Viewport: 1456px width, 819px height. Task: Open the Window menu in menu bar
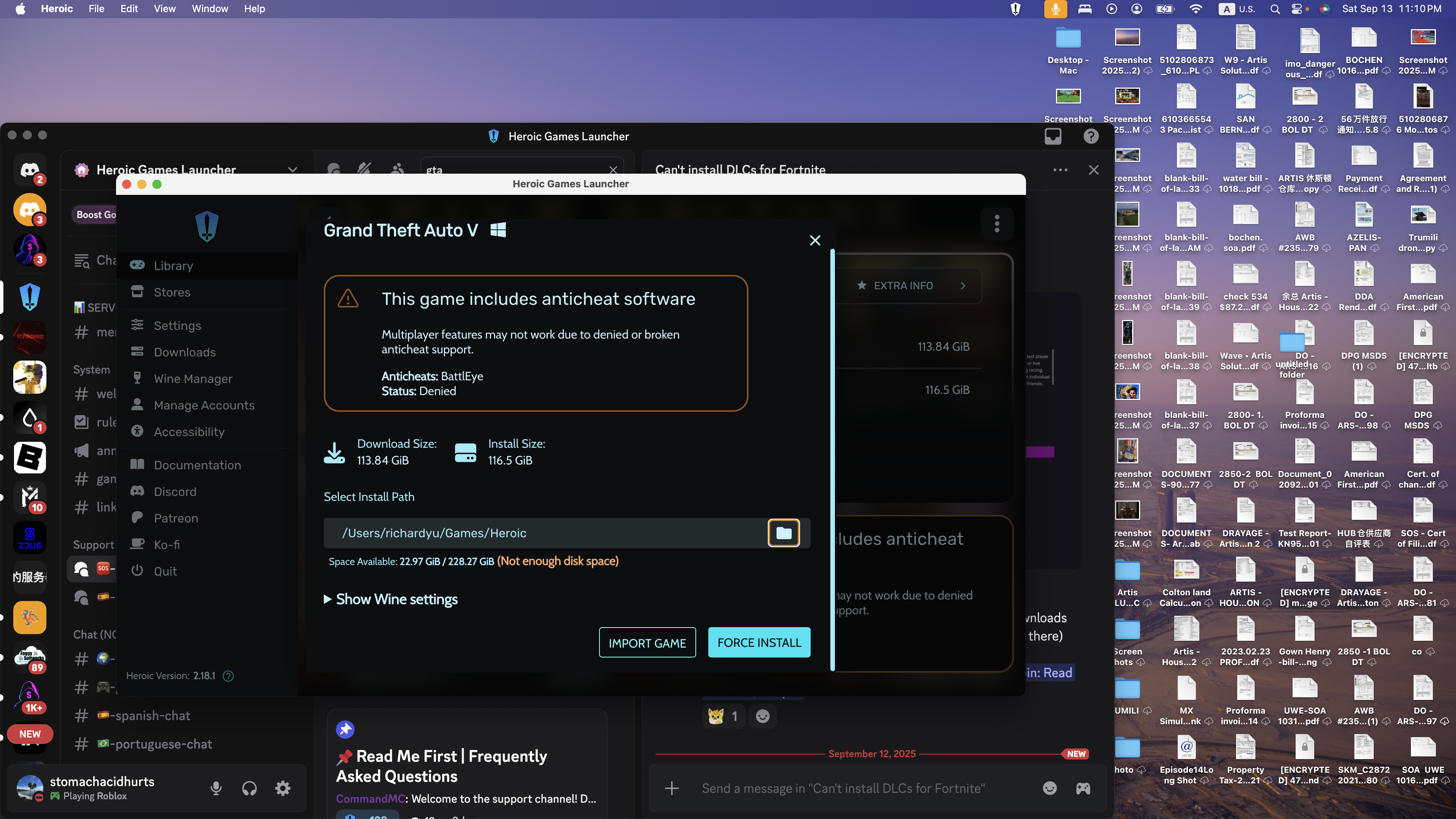(210, 8)
